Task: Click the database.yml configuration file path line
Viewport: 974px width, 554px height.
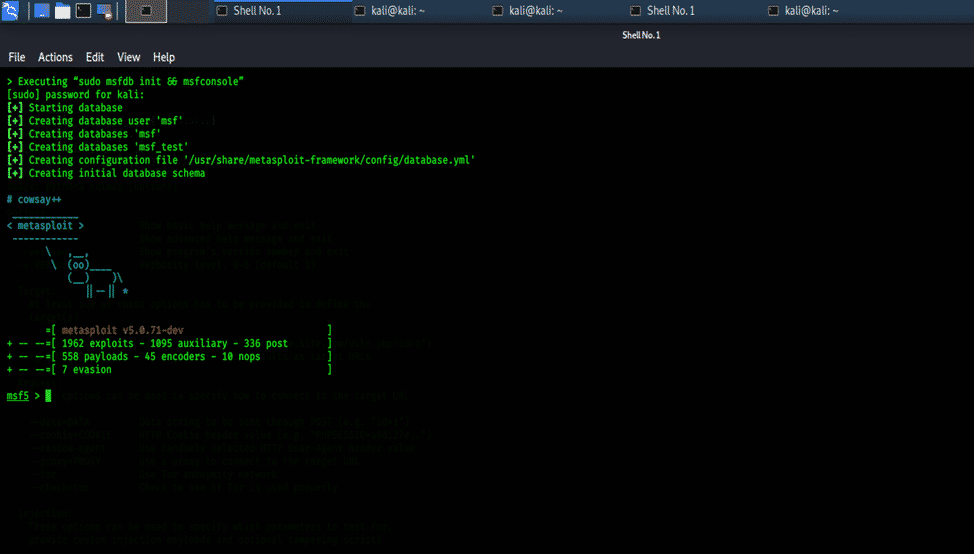Action: point(251,160)
